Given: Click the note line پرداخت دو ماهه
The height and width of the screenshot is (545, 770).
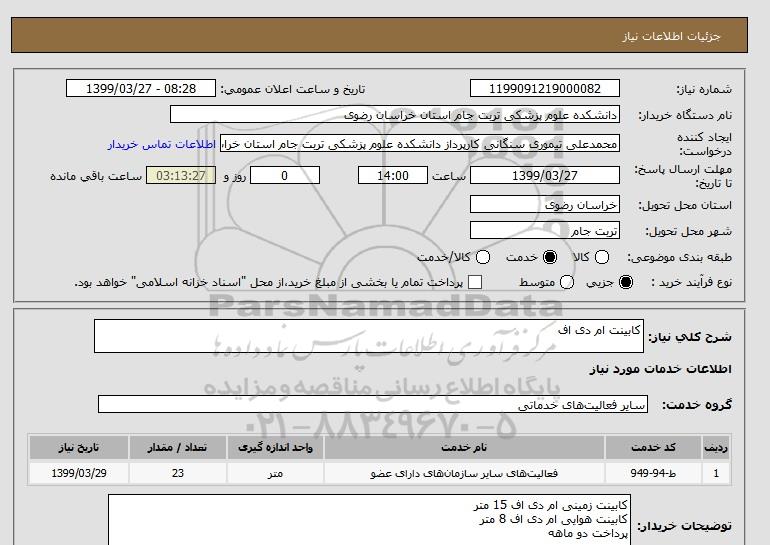Looking at the screenshot, I should [x=587, y=533].
